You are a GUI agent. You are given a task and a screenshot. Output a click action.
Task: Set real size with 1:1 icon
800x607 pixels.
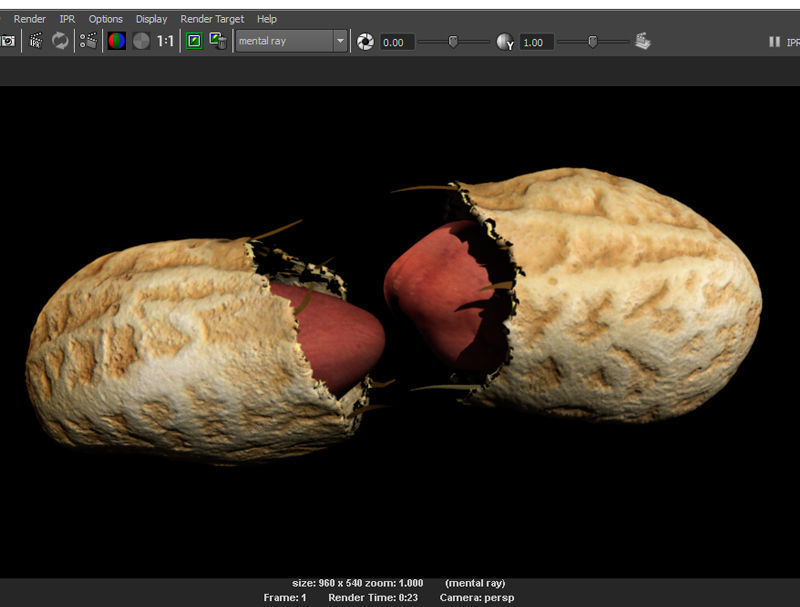click(165, 41)
